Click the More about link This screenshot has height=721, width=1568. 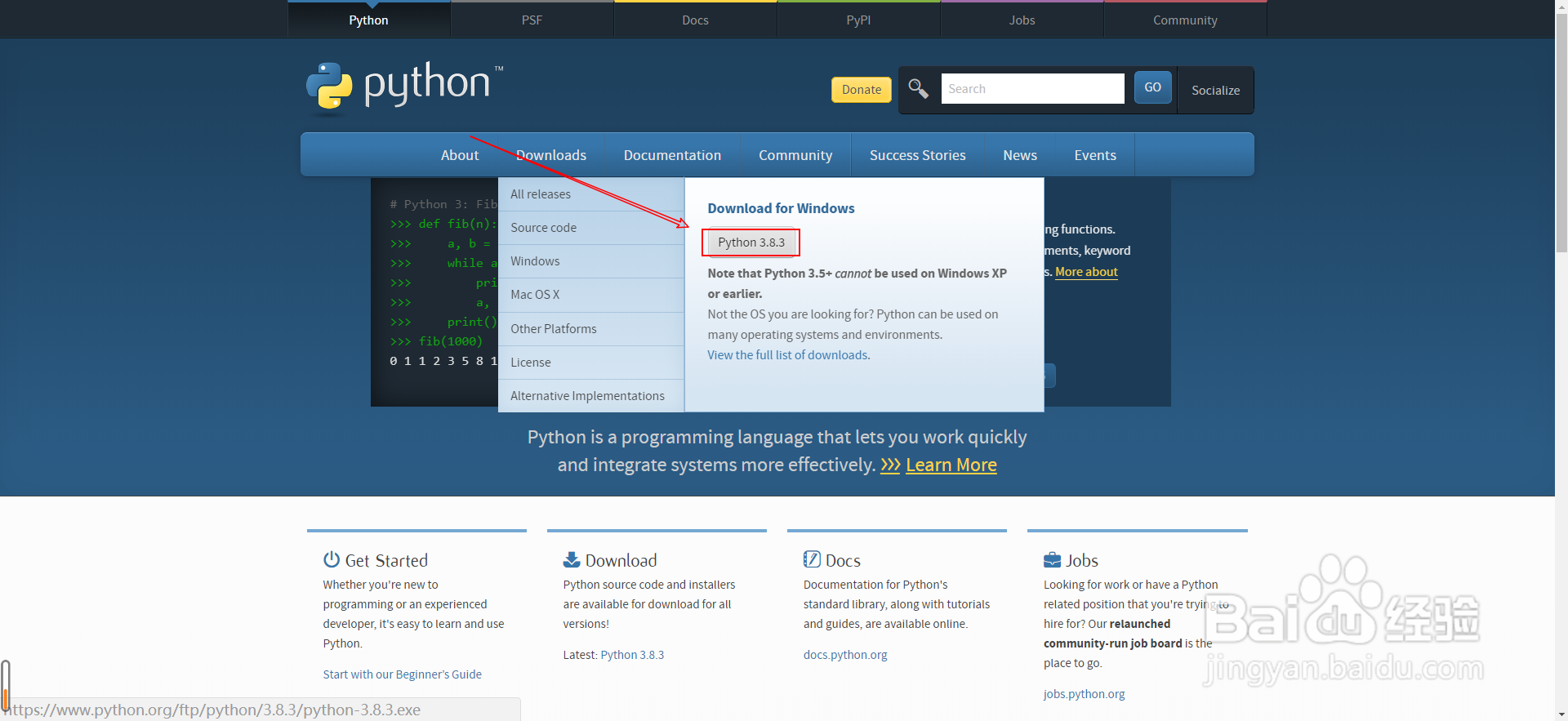(x=1086, y=272)
